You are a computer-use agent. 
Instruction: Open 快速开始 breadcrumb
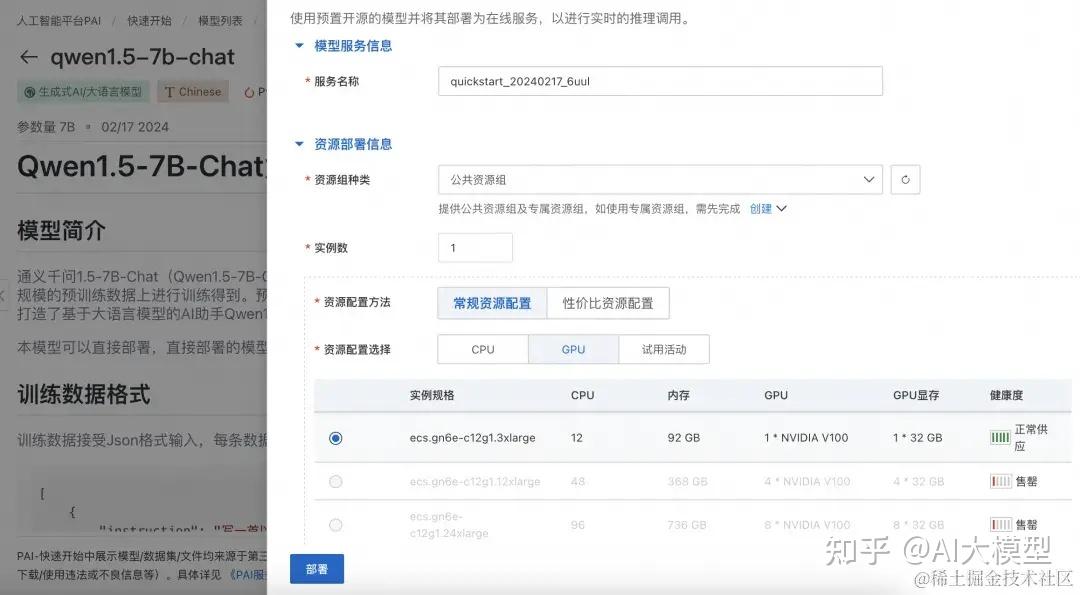pyautogui.click(x=149, y=21)
